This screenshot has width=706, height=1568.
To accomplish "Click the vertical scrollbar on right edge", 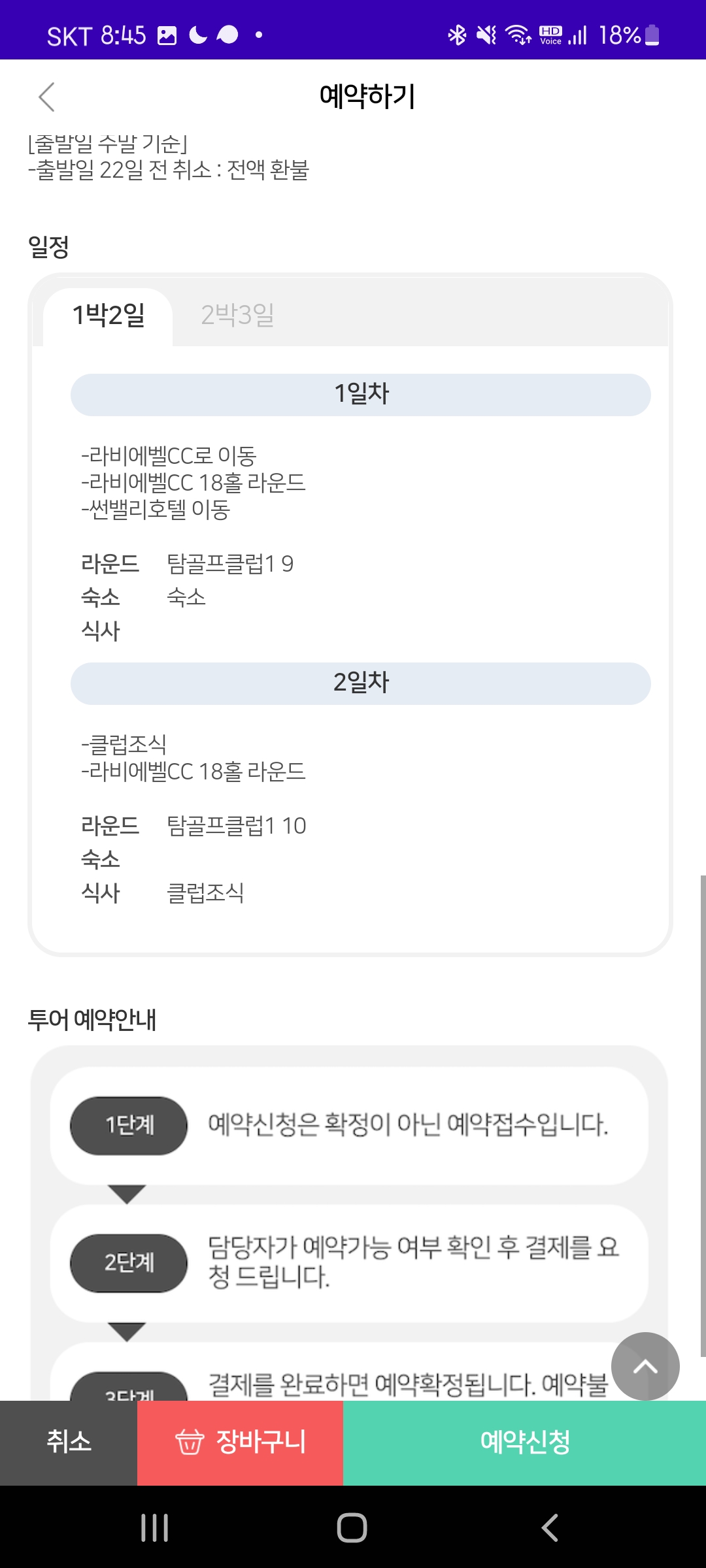I will click(x=703, y=1111).
